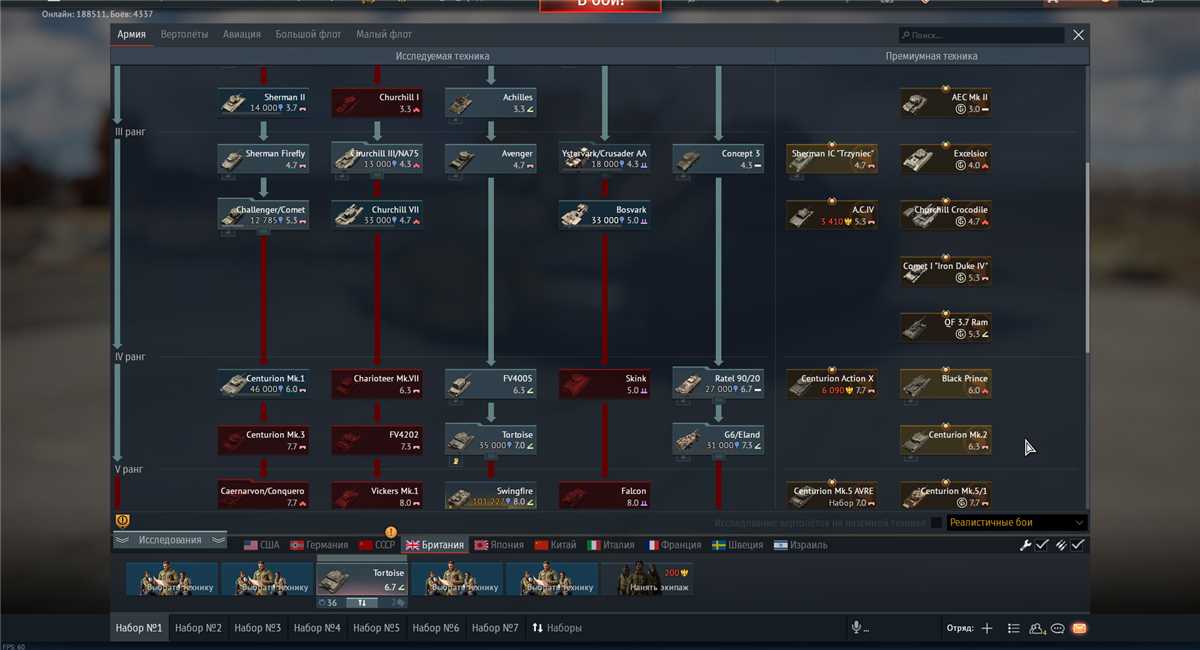Select the premium AEC Mk II card
This screenshot has height=650, width=1200.
point(946,103)
